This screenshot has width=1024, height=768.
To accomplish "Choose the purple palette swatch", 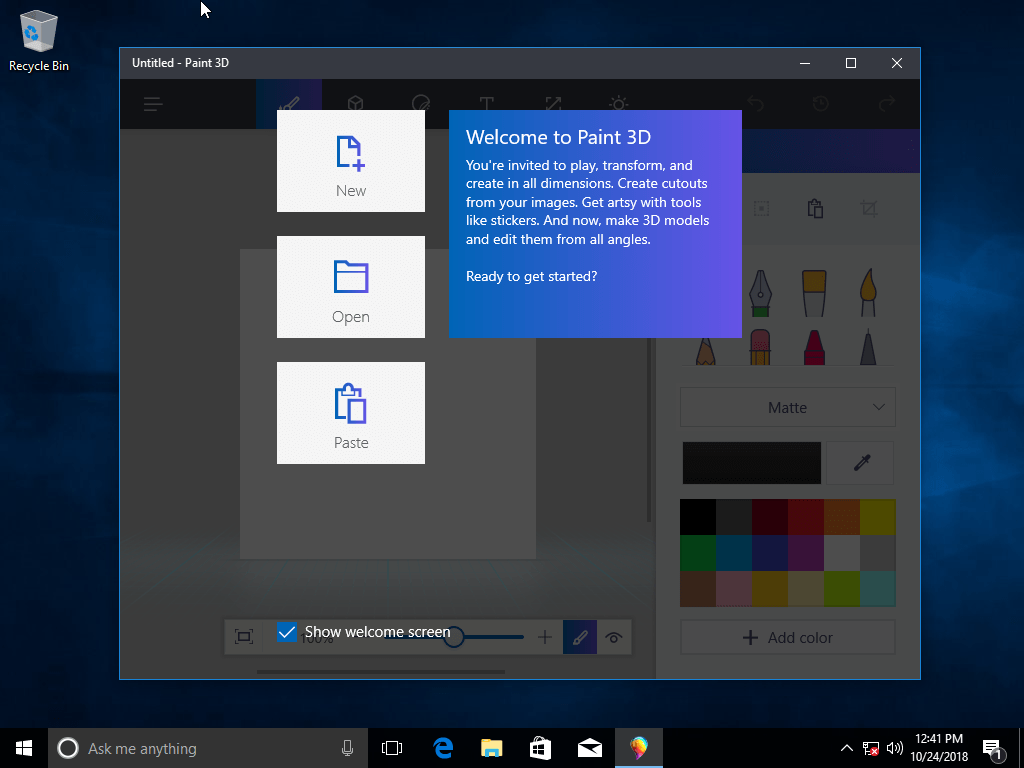I will 806,553.
